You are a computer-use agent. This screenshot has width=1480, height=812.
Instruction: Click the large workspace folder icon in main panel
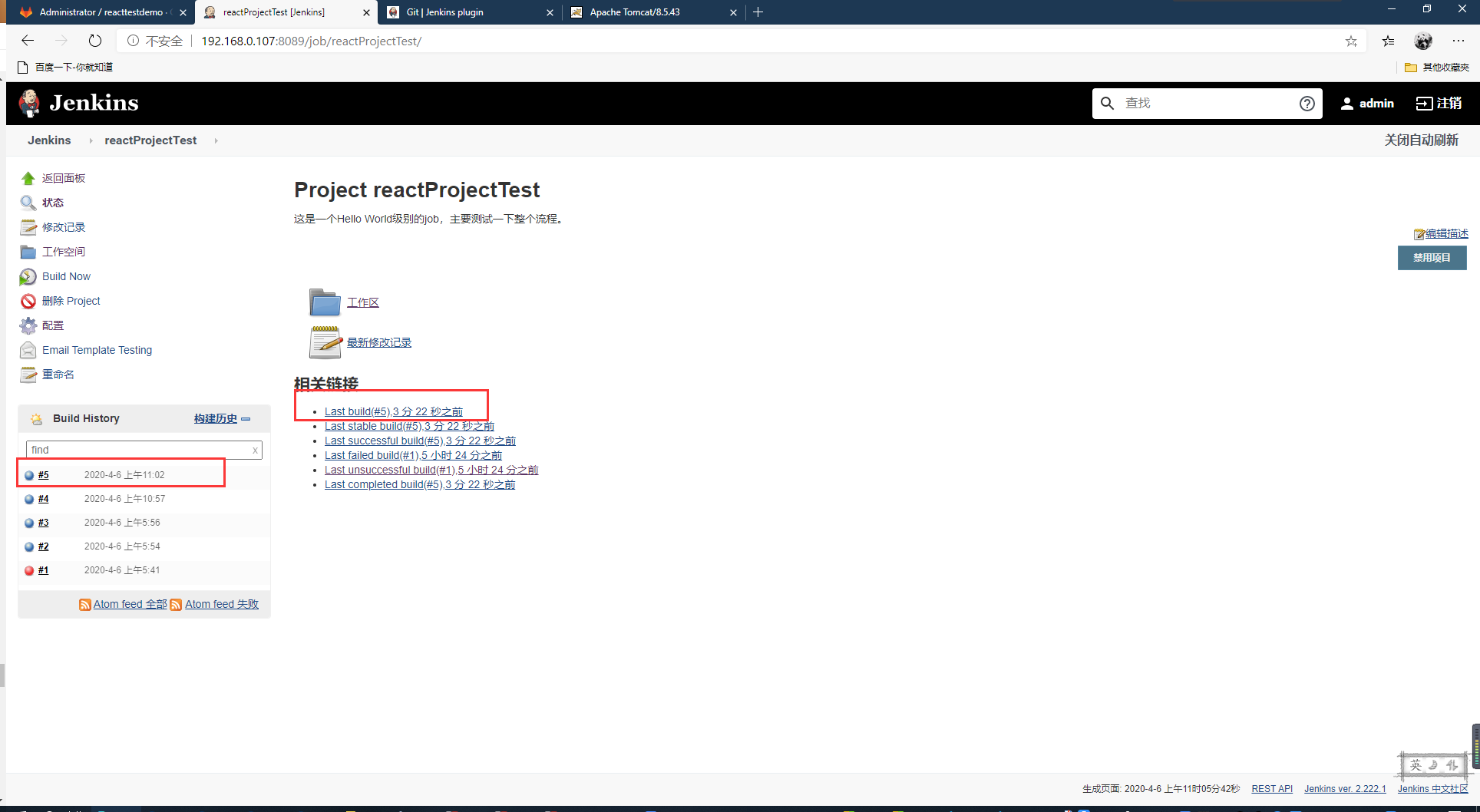tap(325, 302)
